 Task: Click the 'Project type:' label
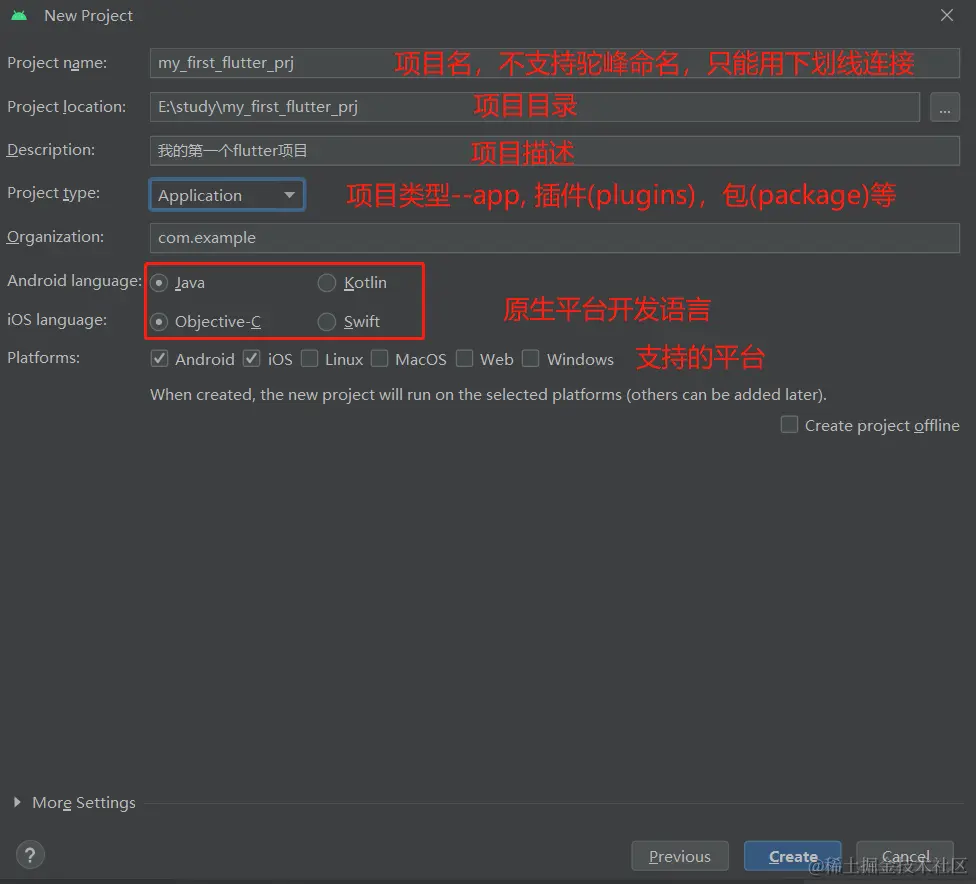point(54,194)
